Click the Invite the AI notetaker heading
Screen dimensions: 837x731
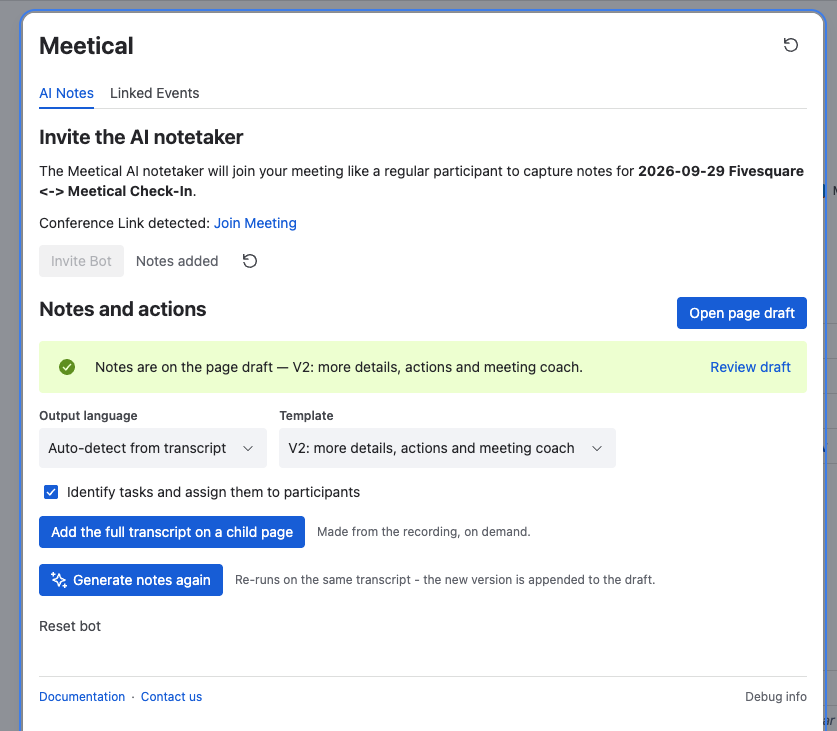[141, 137]
